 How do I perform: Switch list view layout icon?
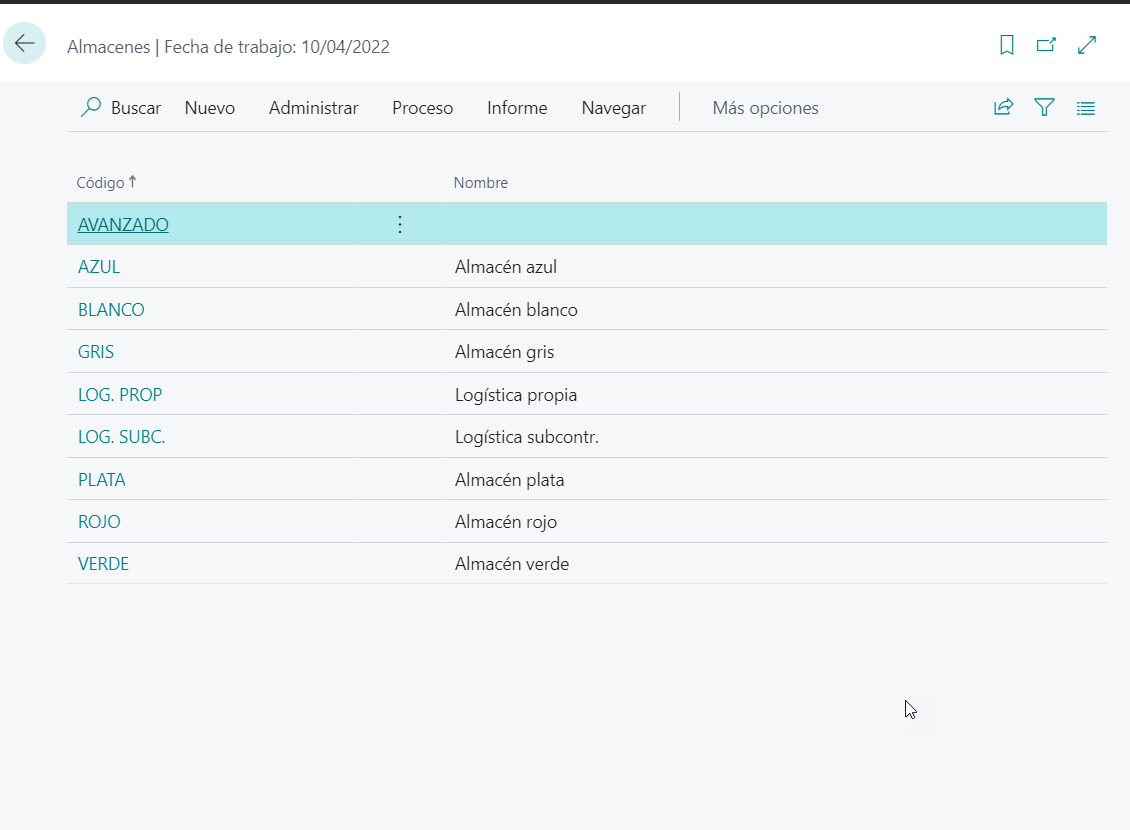[x=1085, y=108]
